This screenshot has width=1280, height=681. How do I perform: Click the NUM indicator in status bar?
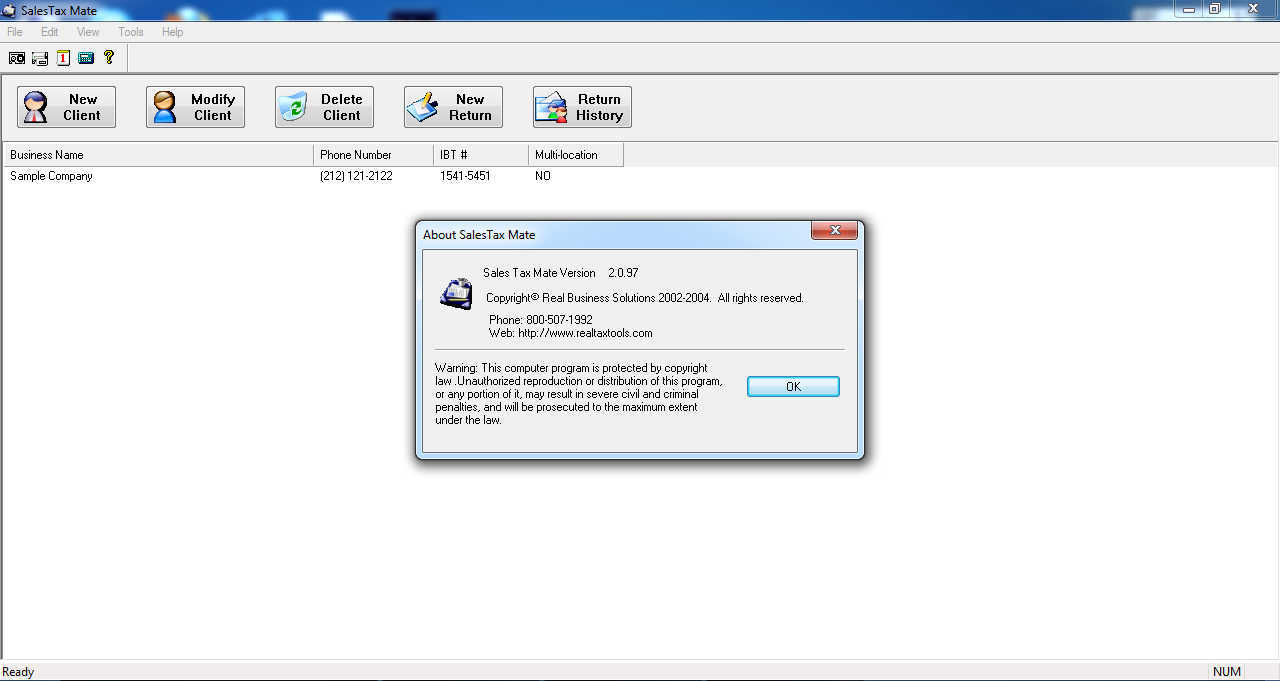click(1226, 671)
